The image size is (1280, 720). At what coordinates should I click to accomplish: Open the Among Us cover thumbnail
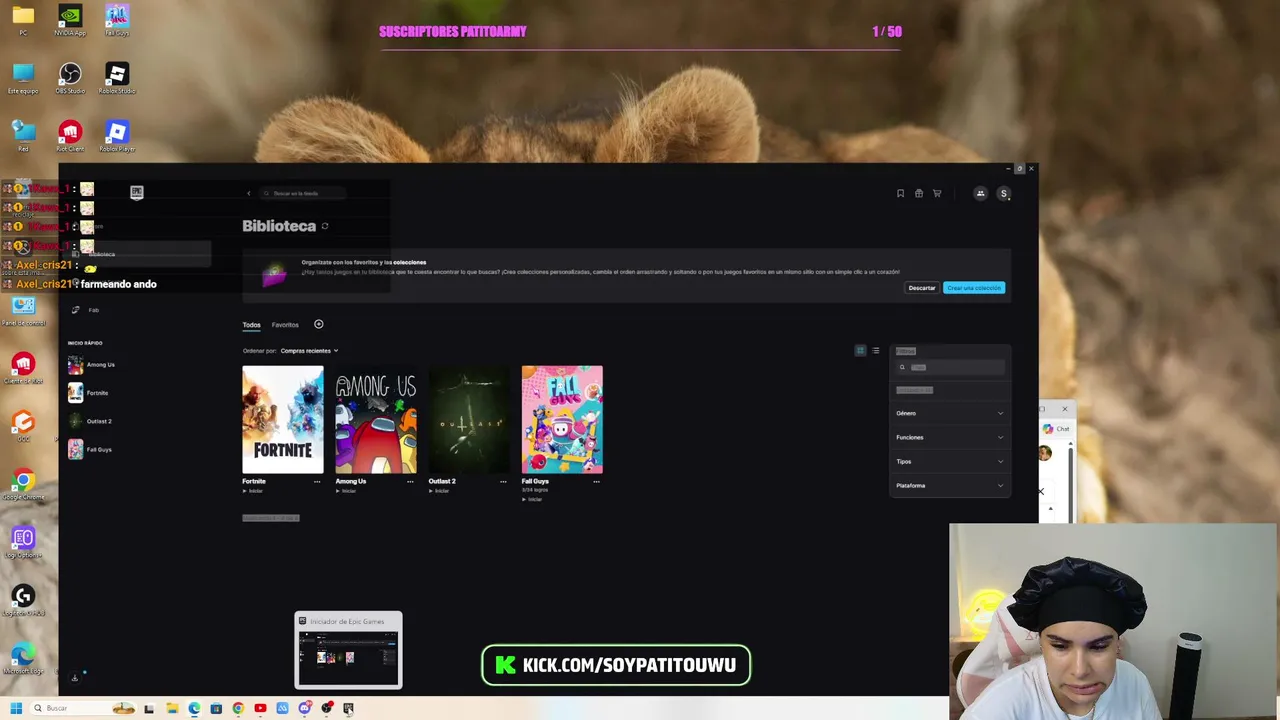coord(376,419)
